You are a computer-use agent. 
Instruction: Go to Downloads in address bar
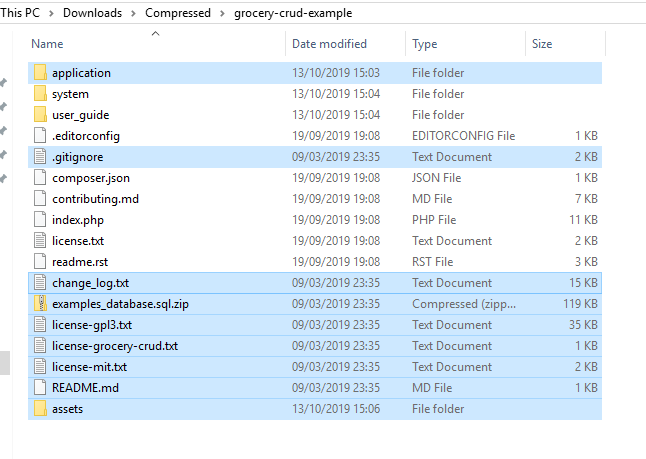(x=92, y=13)
